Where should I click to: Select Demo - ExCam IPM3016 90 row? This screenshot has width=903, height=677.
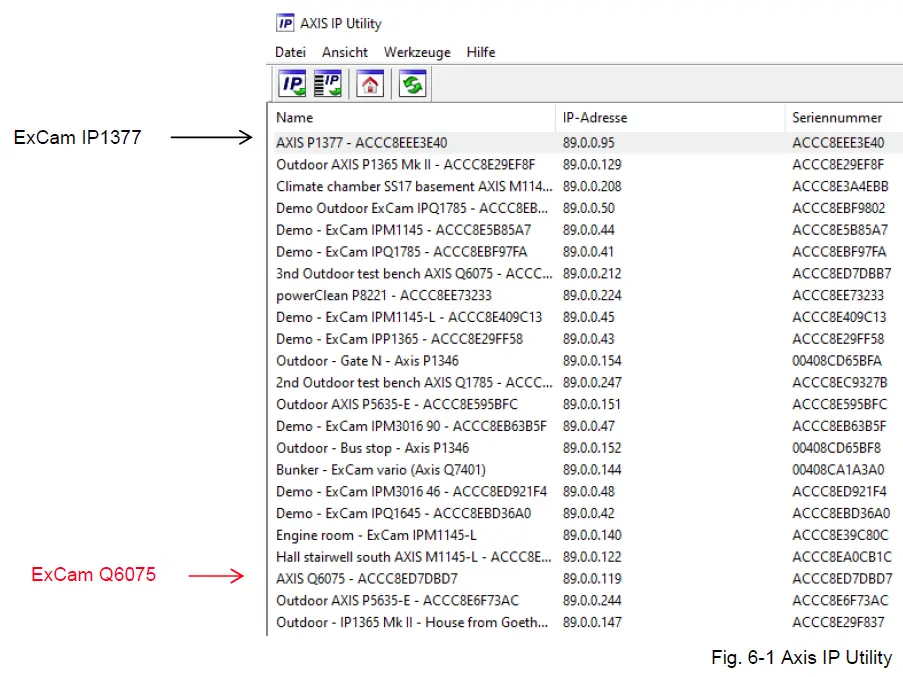click(x=586, y=427)
